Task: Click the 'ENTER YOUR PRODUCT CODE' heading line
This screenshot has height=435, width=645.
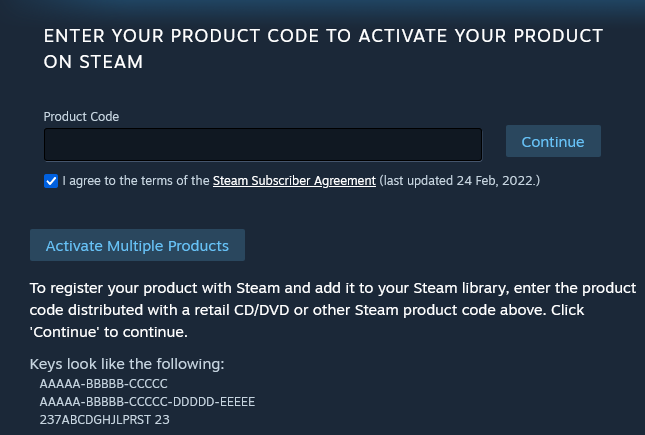Action: click(x=323, y=36)
